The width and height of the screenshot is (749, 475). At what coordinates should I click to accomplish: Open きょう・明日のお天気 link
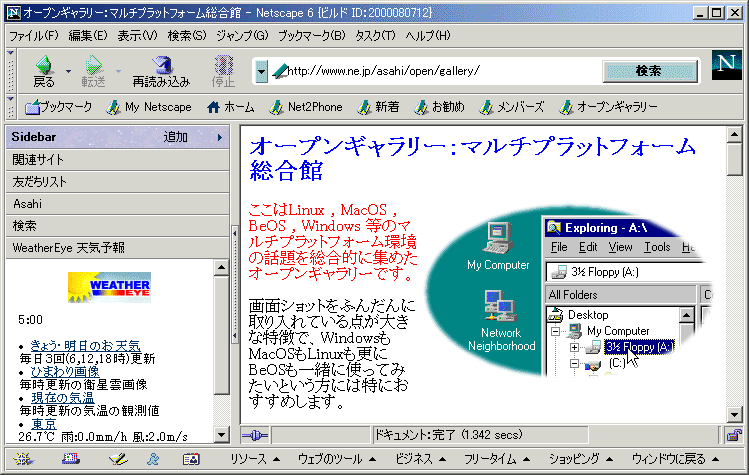coord(86,345)
